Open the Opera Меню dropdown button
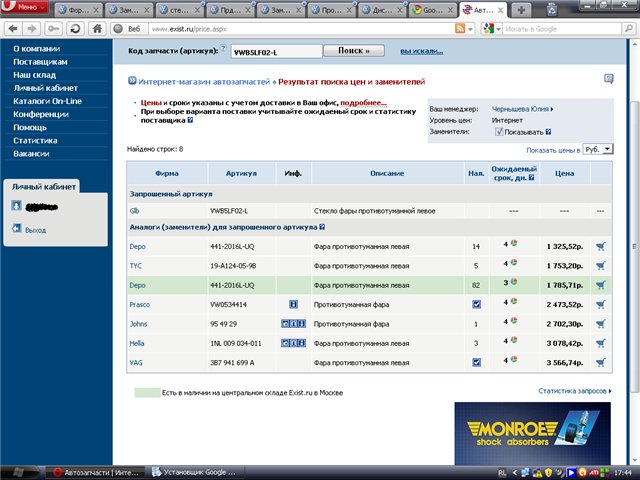The height and width of the screenshot is (480, 640). pos(24,7)
